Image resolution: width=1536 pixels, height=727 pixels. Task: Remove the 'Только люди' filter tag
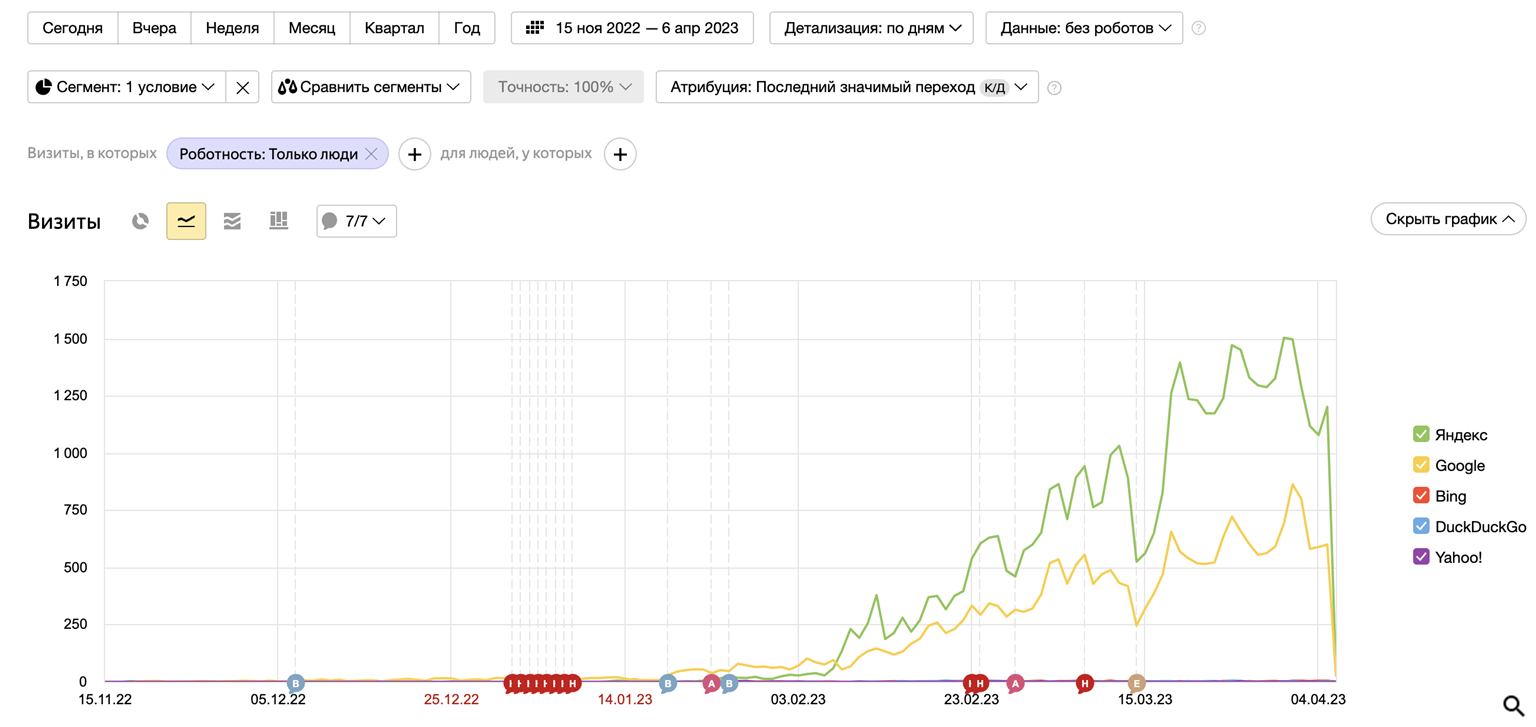[x=371, y=154]
